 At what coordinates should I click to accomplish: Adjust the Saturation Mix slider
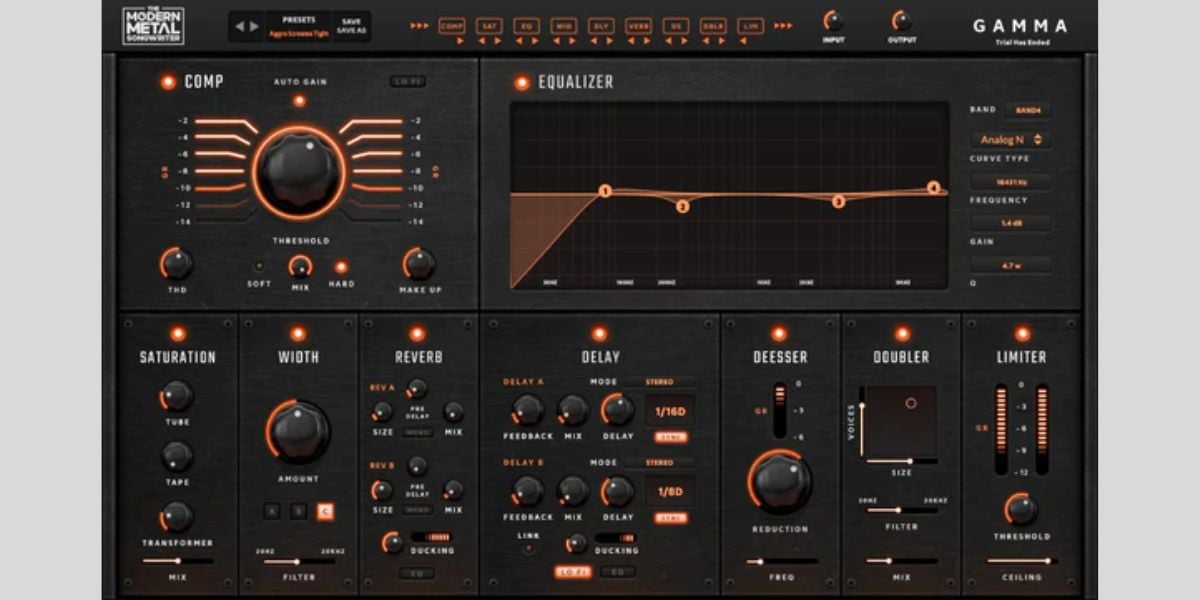tap(177, 561)
